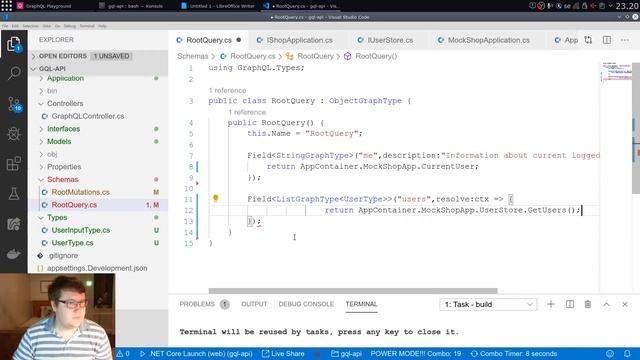Open the .gitignore file
640x360 pixels.
[98, 255]
